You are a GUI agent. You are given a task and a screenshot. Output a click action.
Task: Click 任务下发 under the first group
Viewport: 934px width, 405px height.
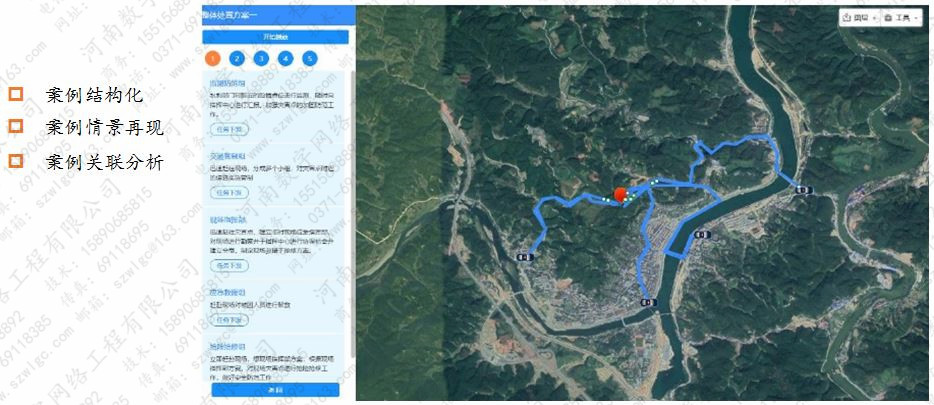[x=228, y=129]
